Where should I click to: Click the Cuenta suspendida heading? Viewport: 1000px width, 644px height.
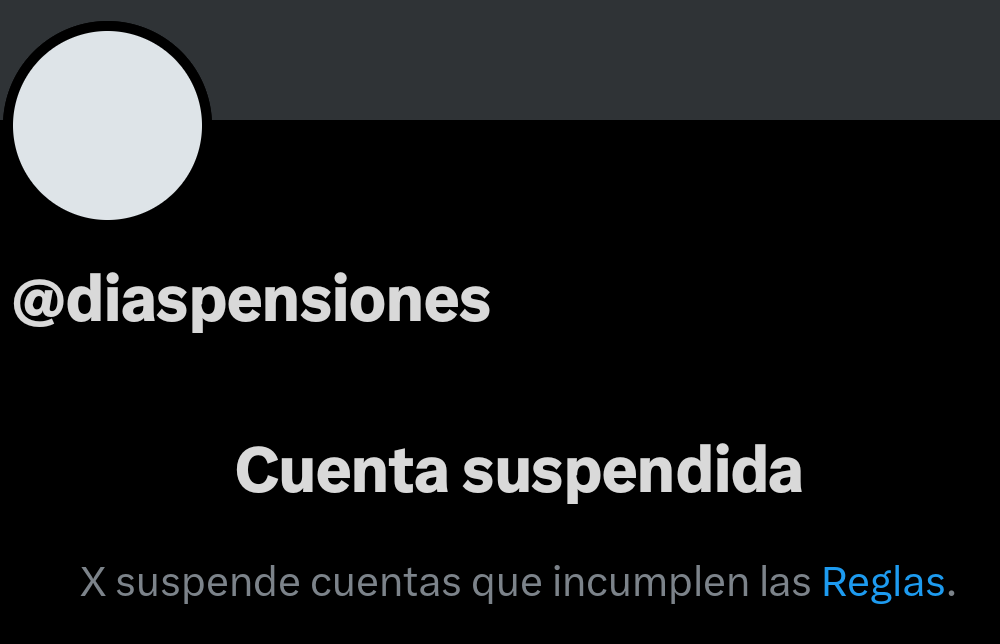[x=518, y=472]
